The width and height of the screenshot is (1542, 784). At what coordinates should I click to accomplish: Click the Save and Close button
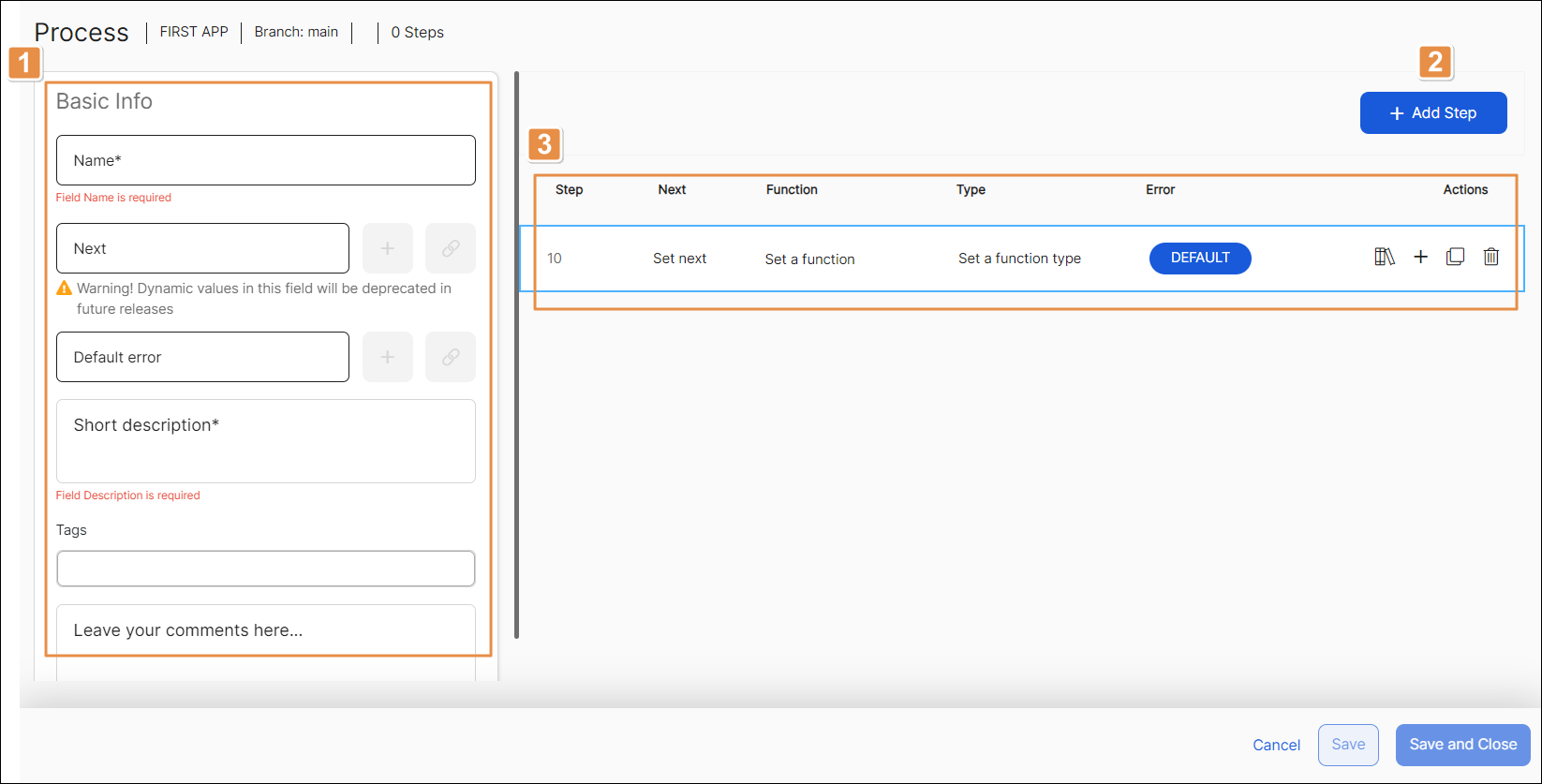tap(1462, 745)
